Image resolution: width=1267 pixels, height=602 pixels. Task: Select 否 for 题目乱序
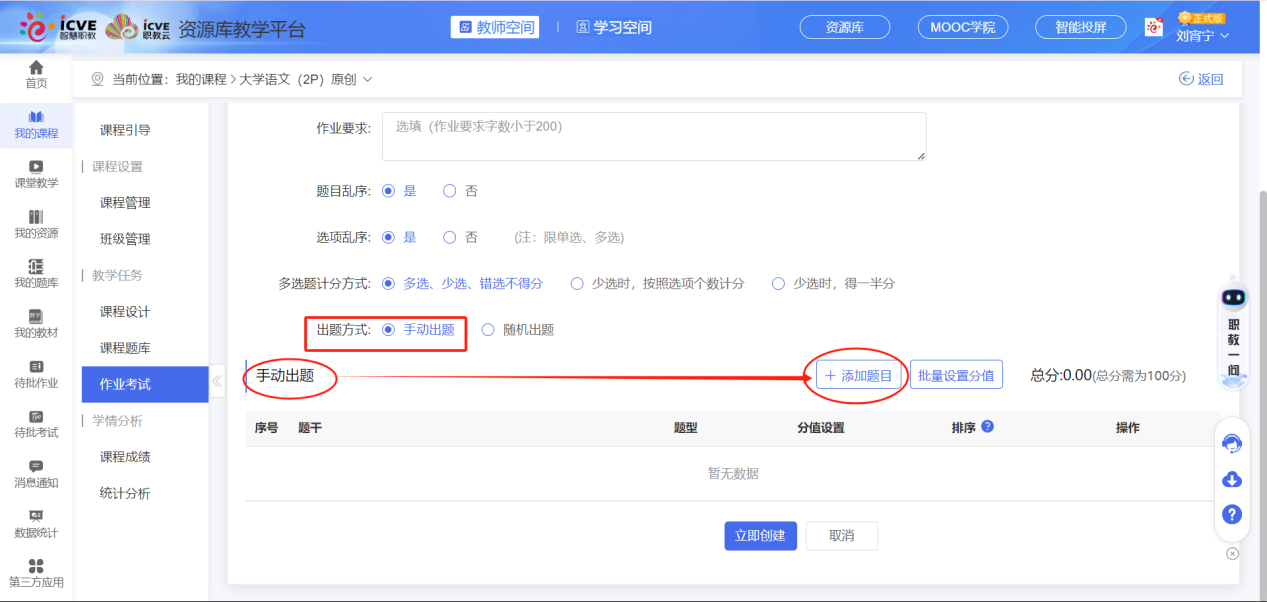pos(450,191)
